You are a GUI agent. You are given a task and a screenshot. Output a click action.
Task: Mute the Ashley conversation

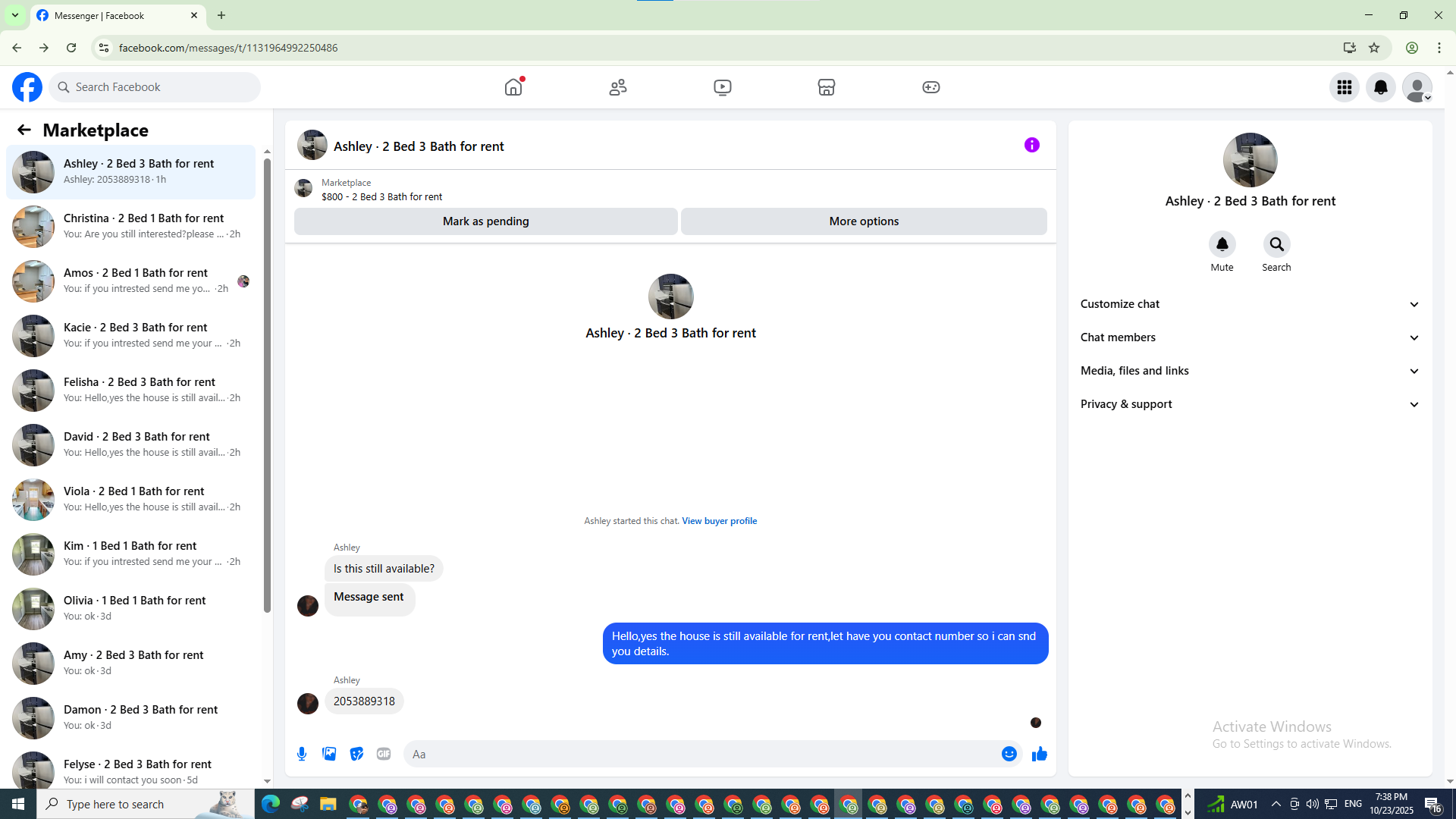coord(1222,245)
